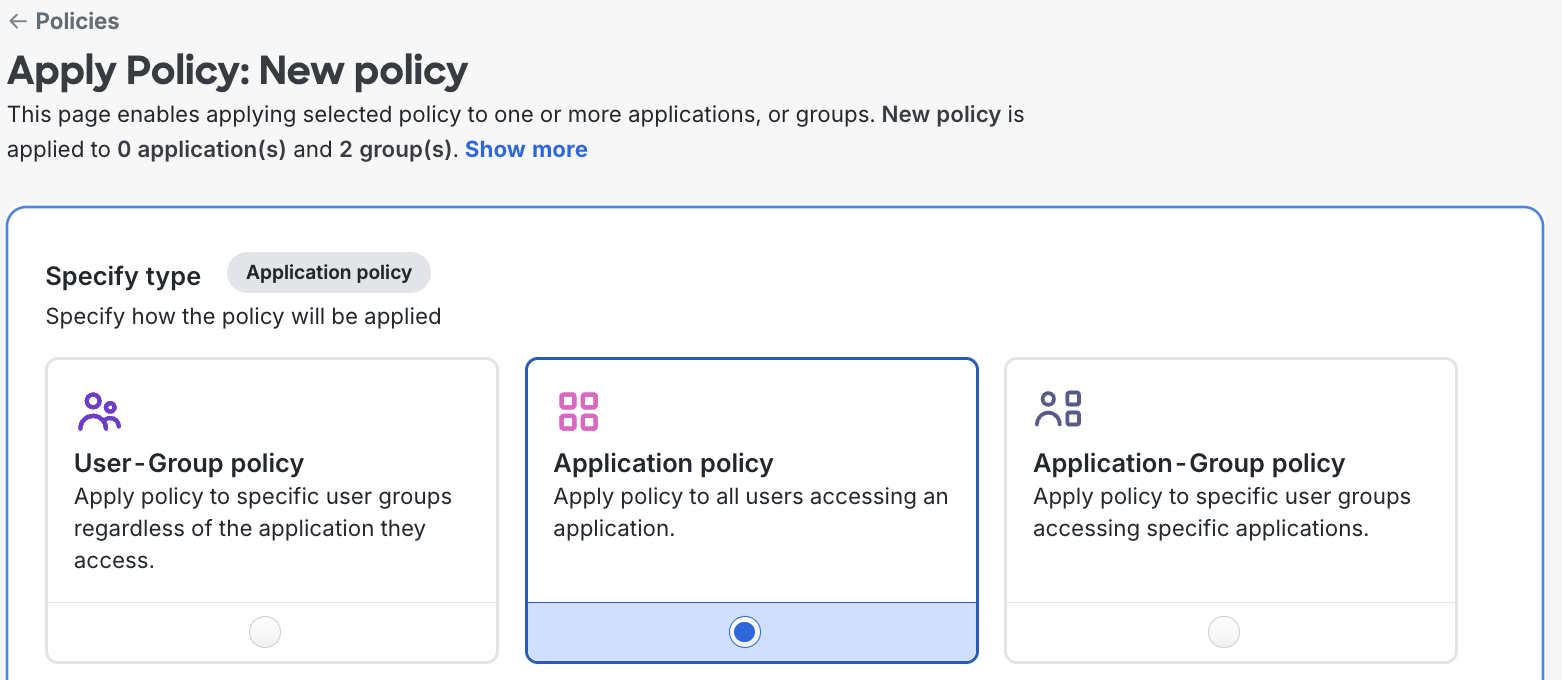Click the Application policy pill badge

[328, 272]
